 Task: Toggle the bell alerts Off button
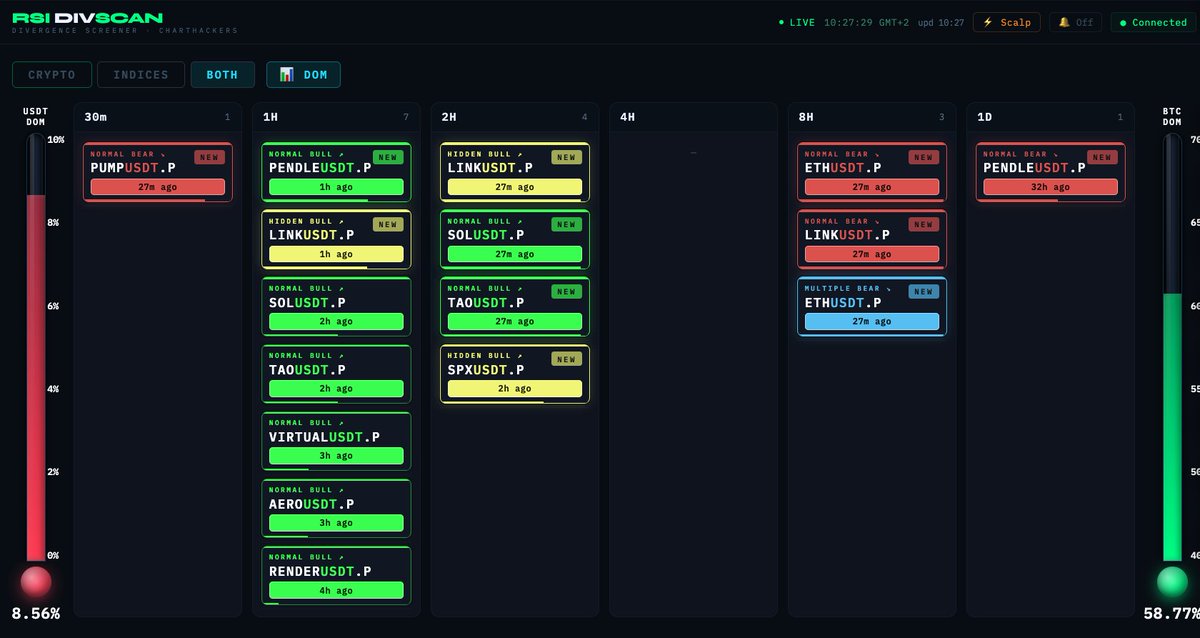click(1076, 22)
